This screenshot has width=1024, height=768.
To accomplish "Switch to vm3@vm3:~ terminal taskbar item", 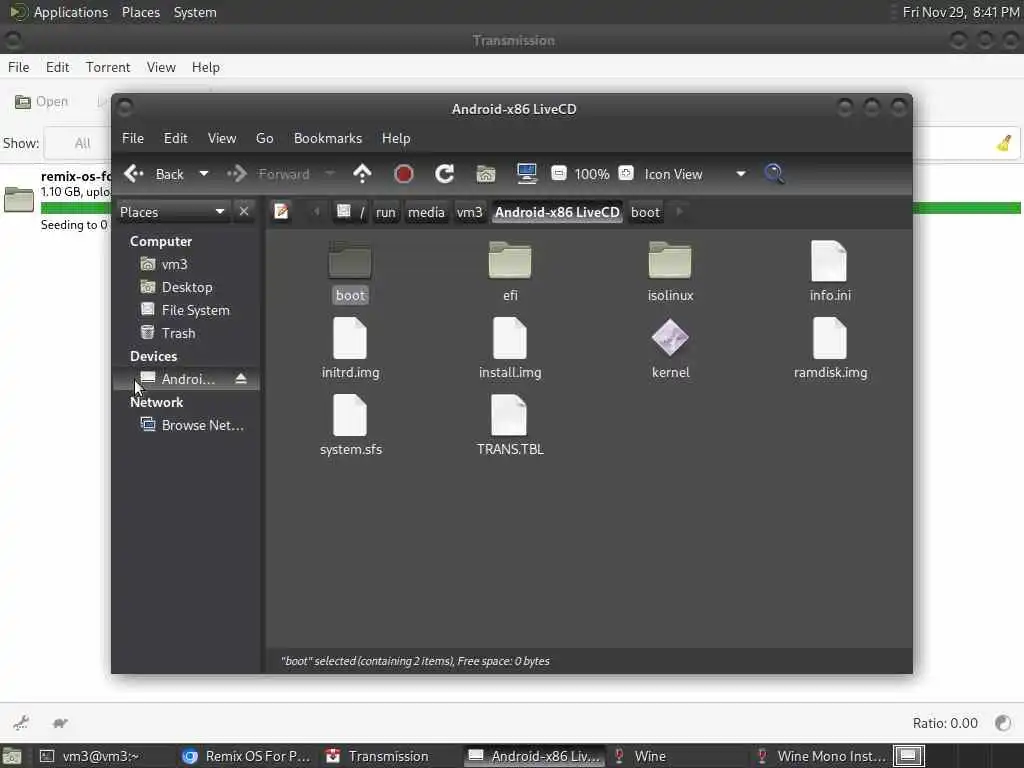I will pyautogui.click(x=104, y=756).
